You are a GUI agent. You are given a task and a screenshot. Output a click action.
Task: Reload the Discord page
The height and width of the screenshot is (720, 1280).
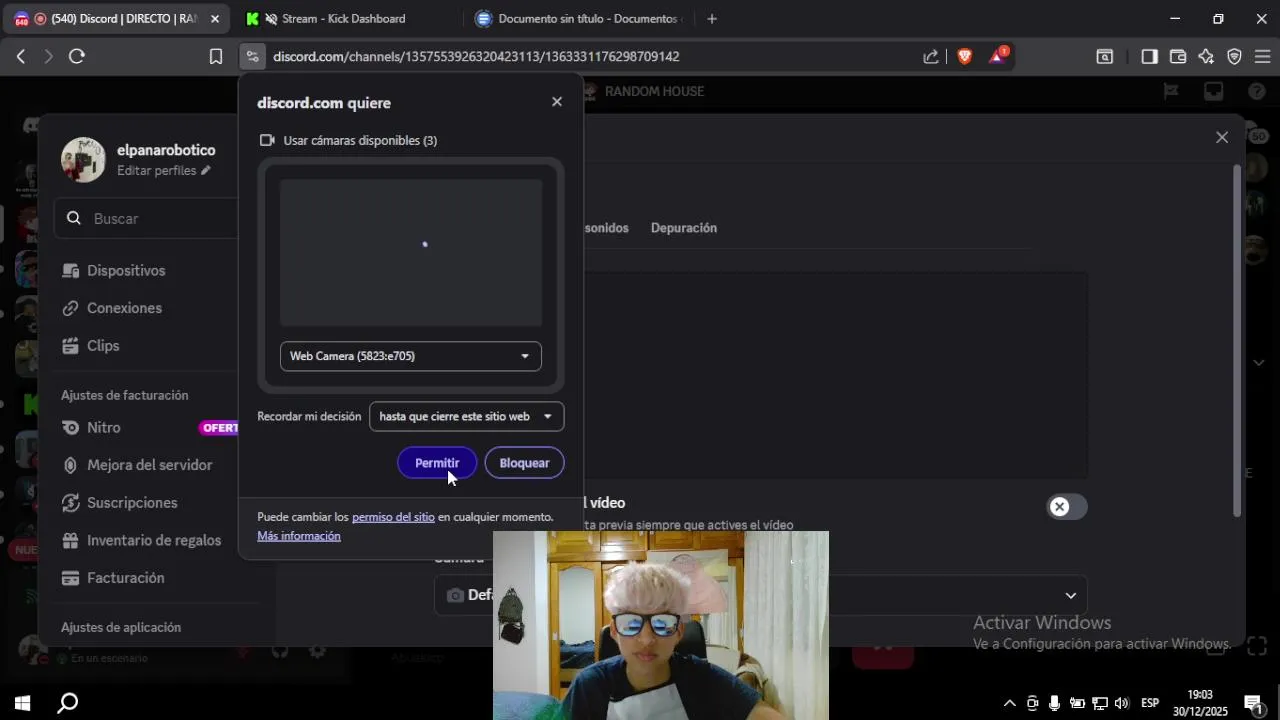pos(77,57)
